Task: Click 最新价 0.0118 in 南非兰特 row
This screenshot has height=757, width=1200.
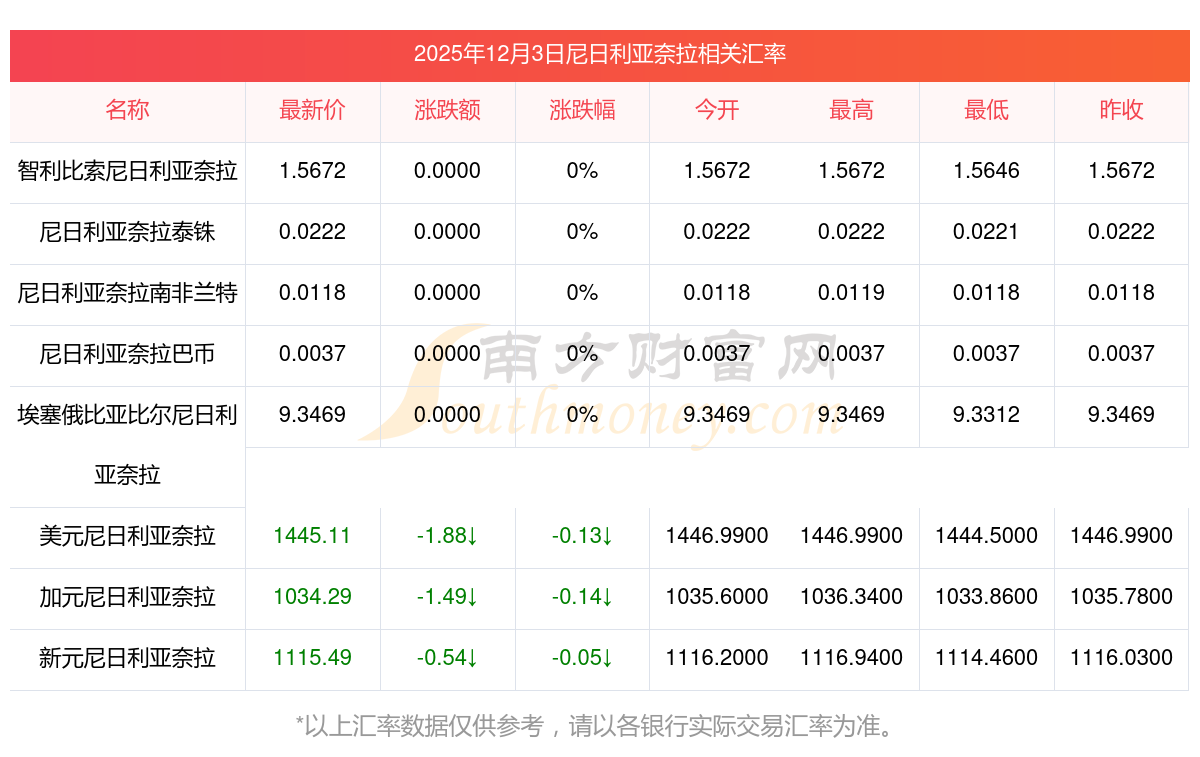Action: pos(312,293)
